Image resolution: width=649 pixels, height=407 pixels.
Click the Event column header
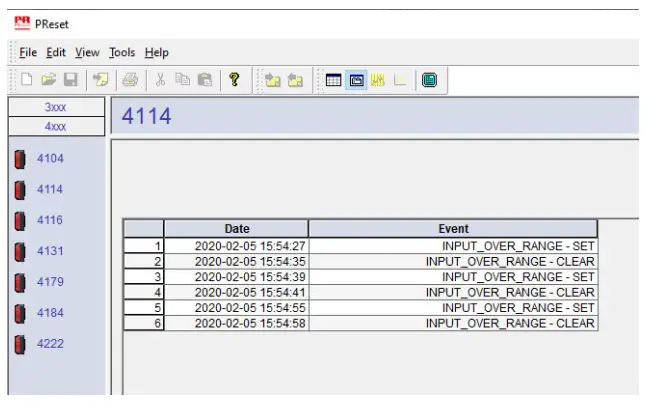(x=453, y=229)
